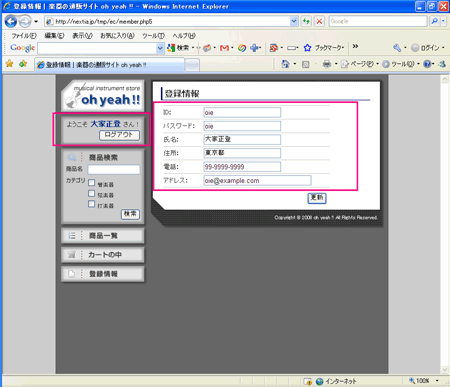Image resolution: width=450 pixels, height=387 pixels.
Task: Open the search provider dropdown arrow
Action: tap(443, 21)
